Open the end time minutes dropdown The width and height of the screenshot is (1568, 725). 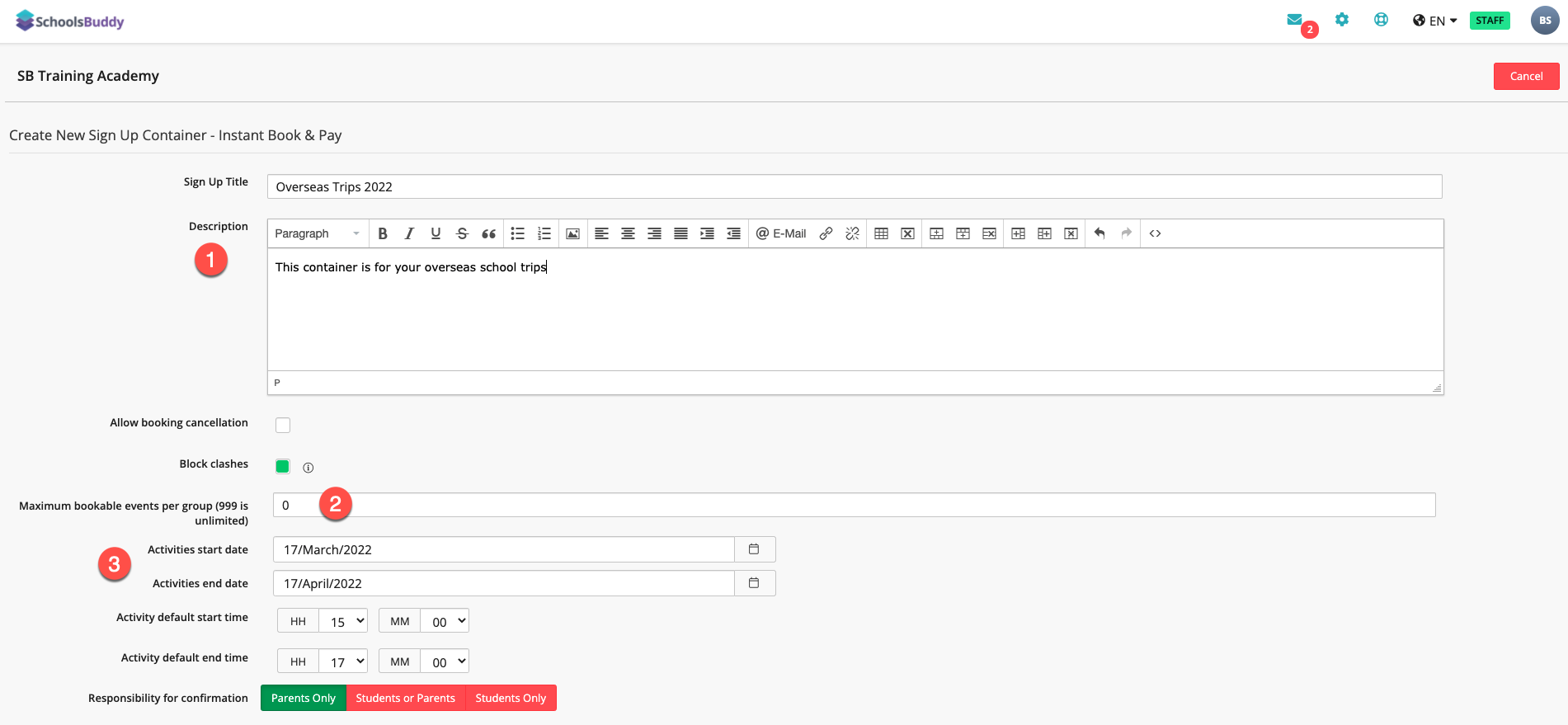click(x=445, y=661)
